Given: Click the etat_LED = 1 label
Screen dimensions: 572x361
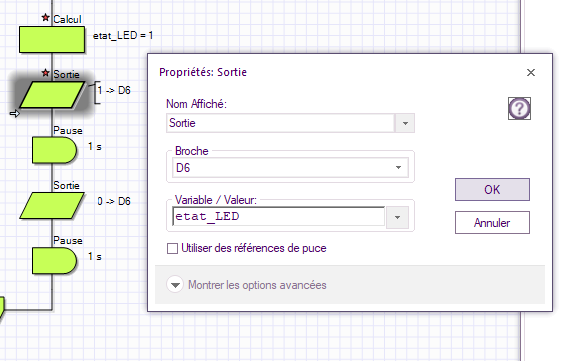Looking at the screenshot, I should coord(123,35).
